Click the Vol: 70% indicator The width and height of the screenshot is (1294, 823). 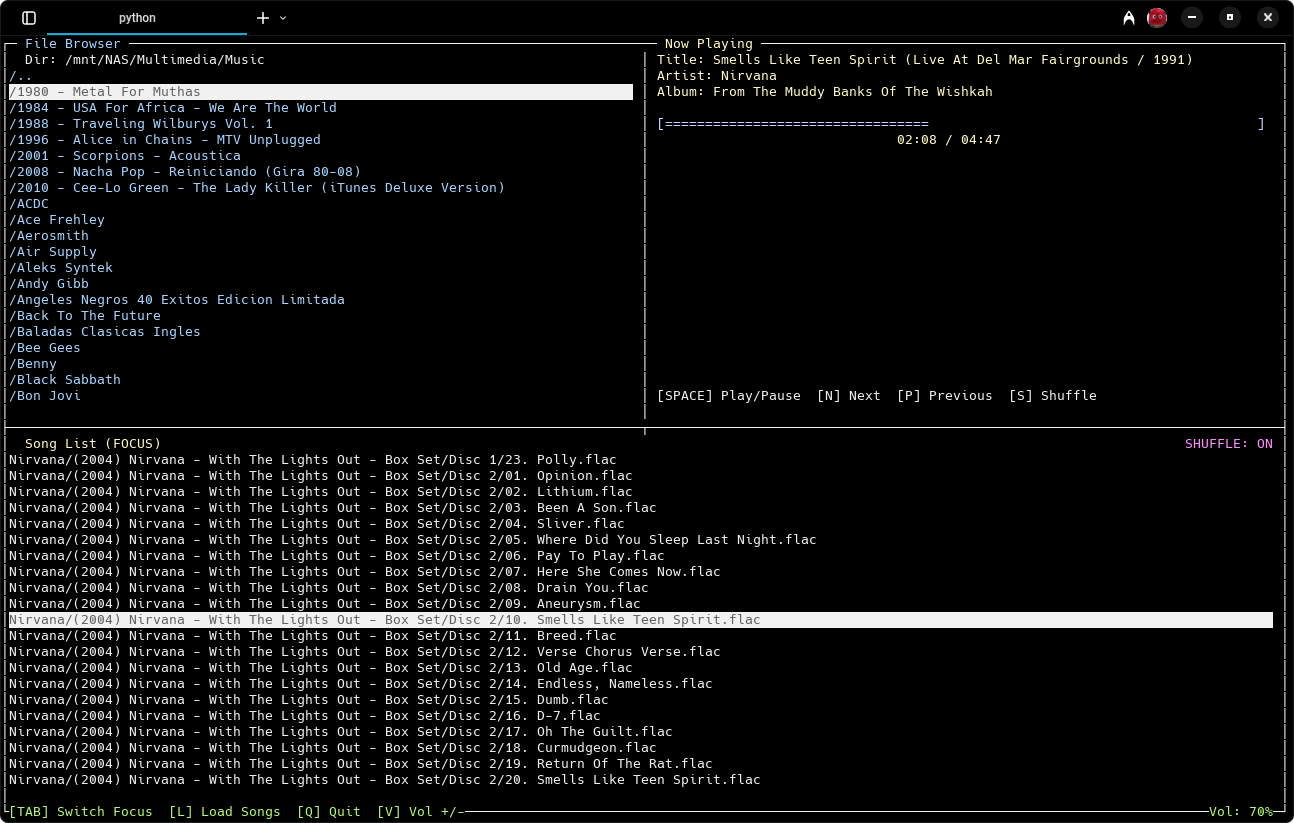[1241, 812]
